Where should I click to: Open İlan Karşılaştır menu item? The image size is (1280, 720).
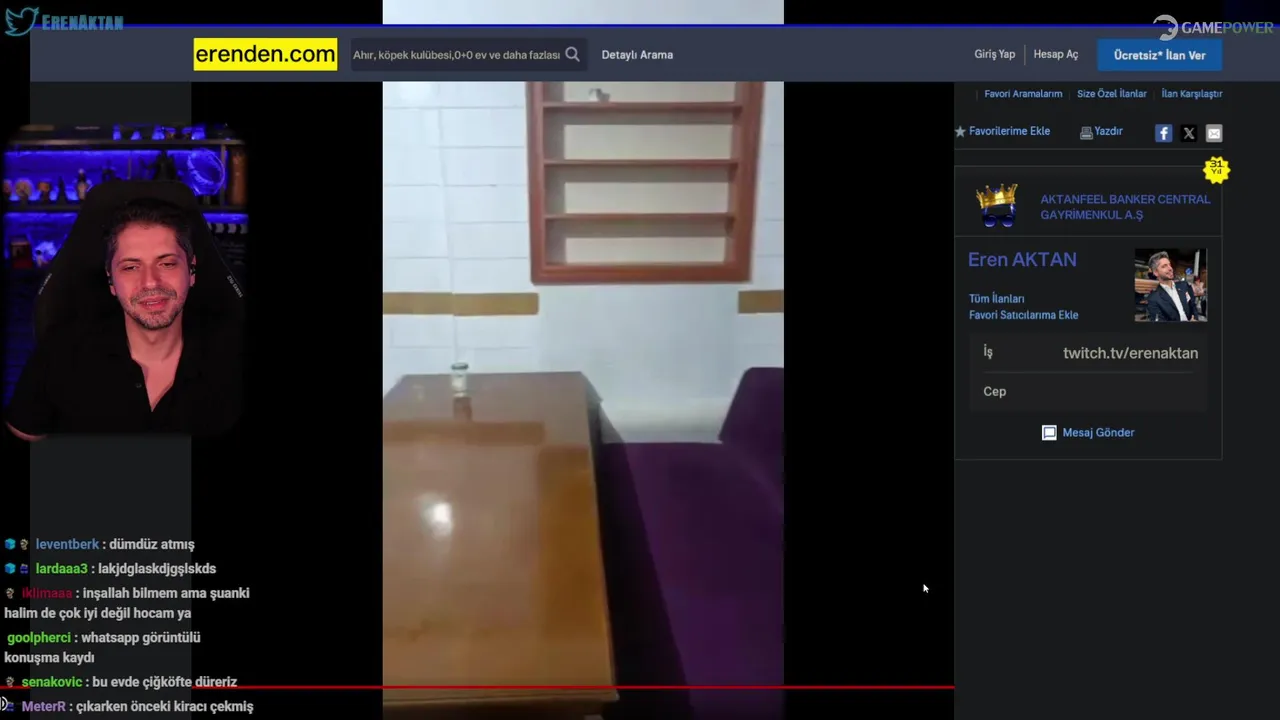1191,94
